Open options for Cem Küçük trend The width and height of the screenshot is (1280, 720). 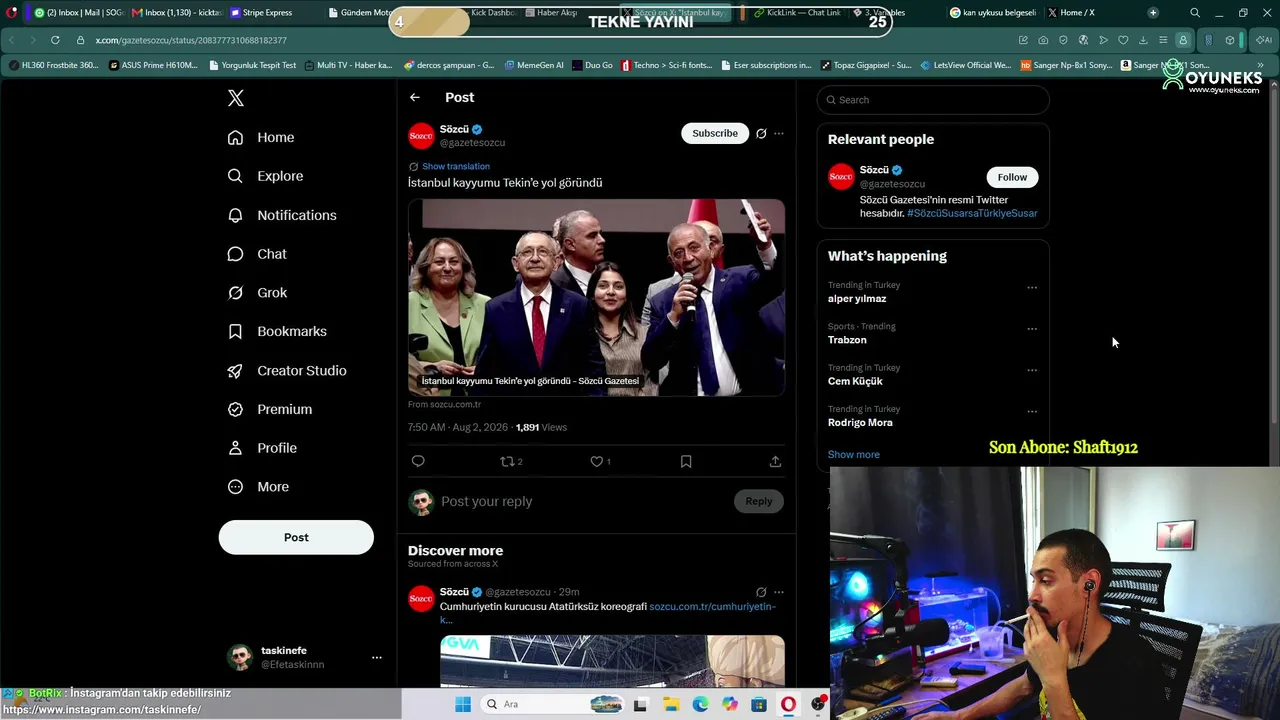tap(1032, 370)
